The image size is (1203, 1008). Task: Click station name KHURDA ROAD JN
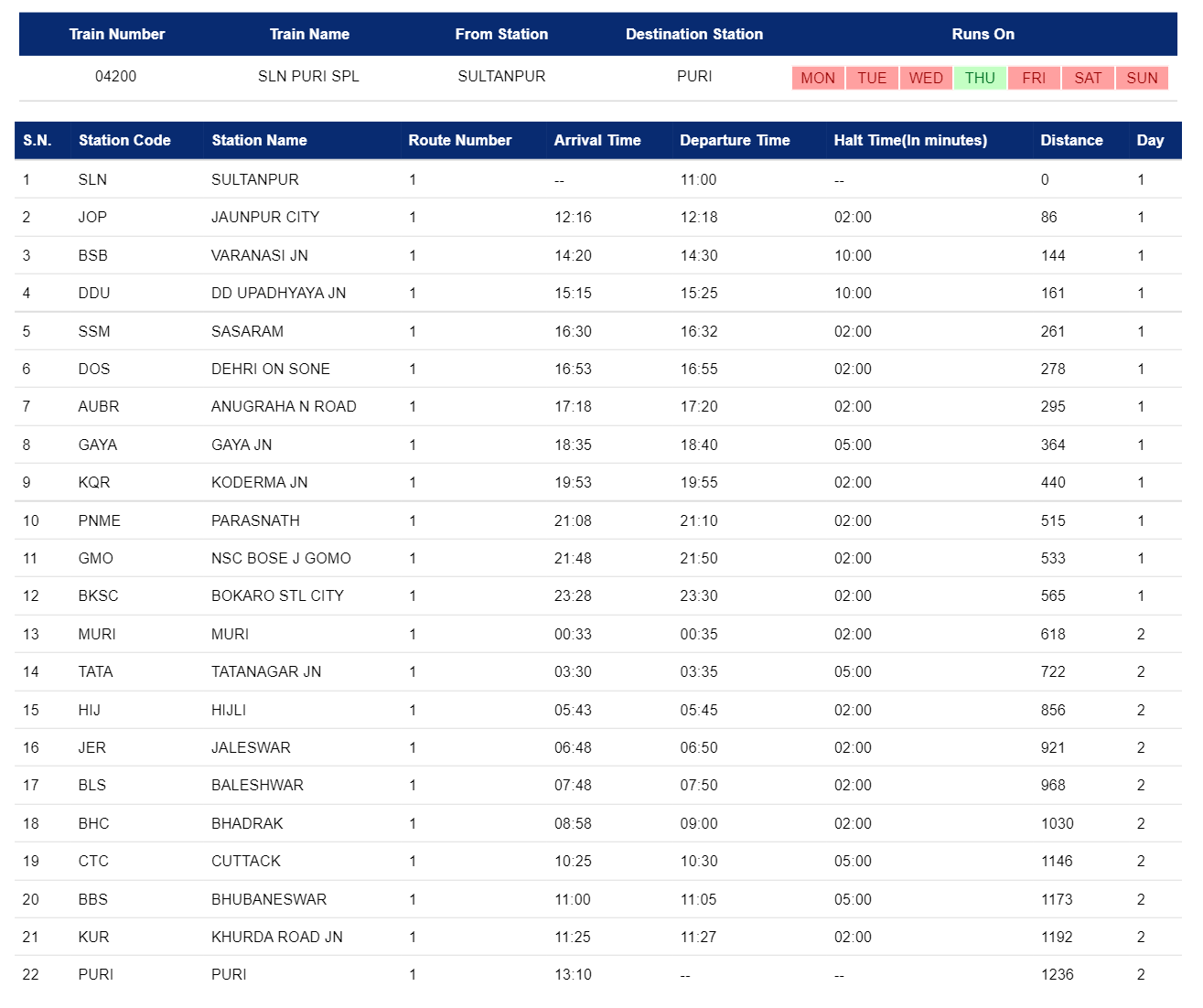[x=277, y=937]
